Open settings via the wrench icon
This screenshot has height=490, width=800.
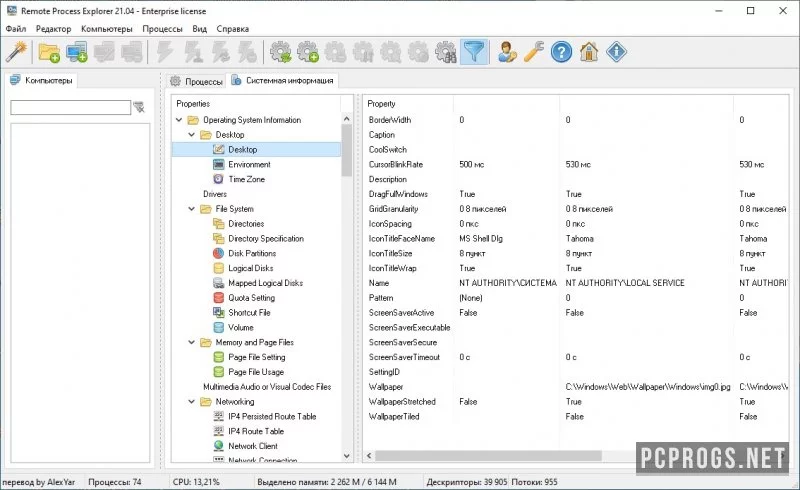[x=534, y=52]
